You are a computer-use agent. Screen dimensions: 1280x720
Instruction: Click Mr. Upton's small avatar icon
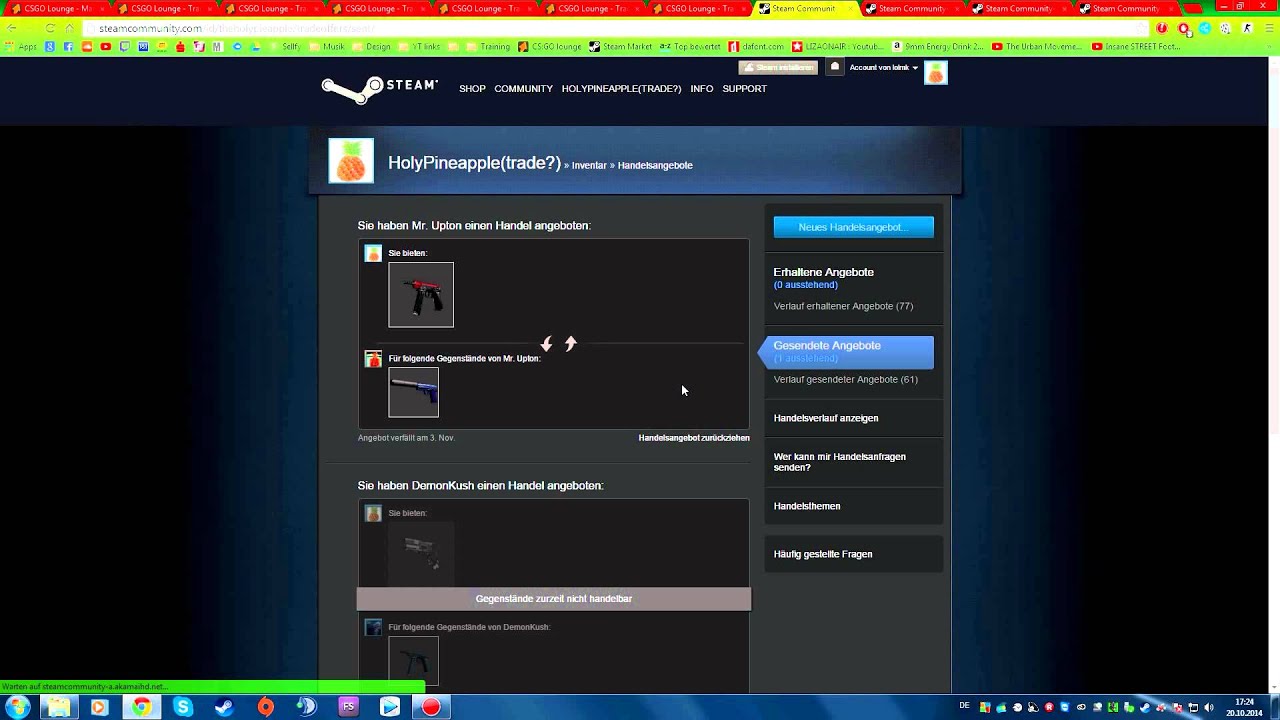373,359
